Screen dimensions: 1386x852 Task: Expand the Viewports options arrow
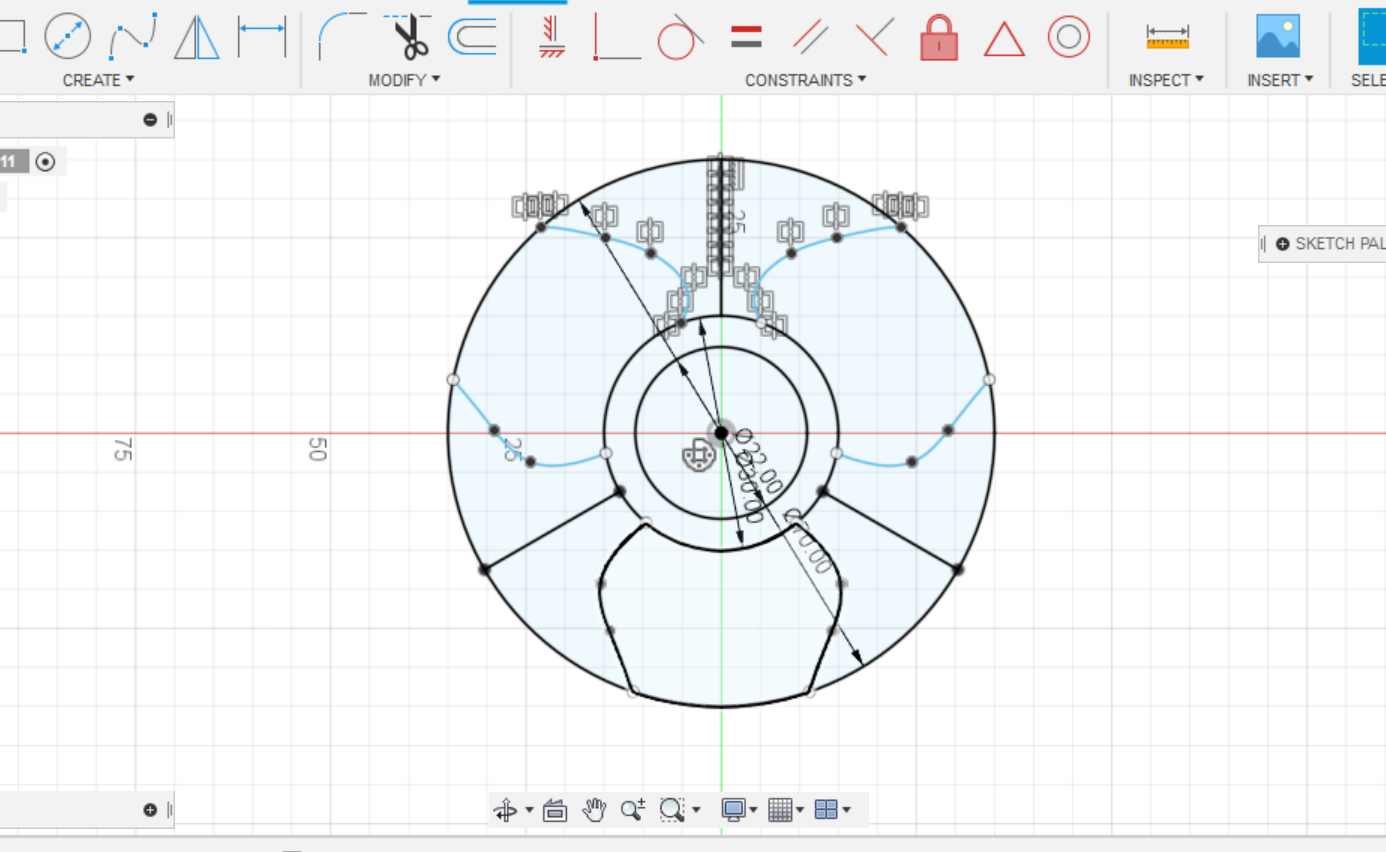coord(846,810)
